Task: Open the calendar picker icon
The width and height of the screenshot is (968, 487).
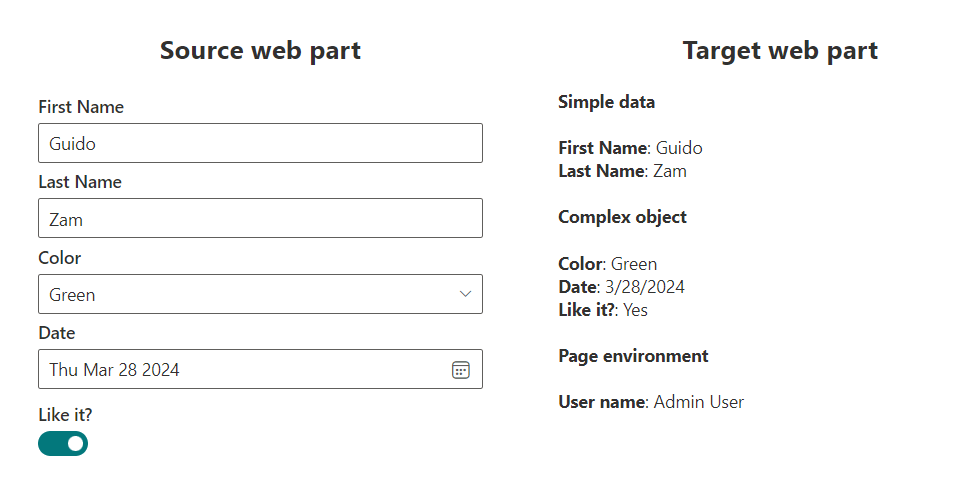Action: [460, 370]
